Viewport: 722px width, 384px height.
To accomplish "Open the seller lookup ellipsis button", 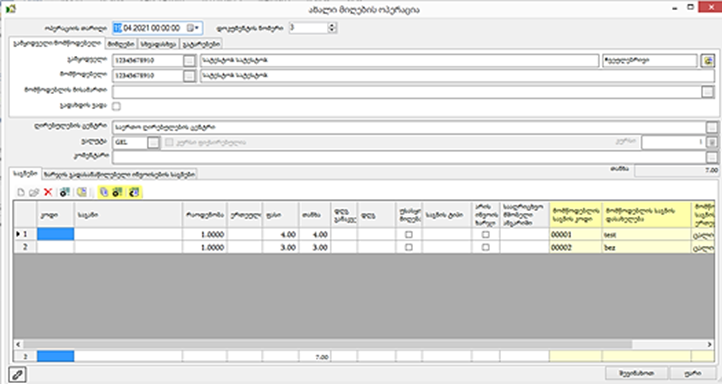I will tap(189, 60).
